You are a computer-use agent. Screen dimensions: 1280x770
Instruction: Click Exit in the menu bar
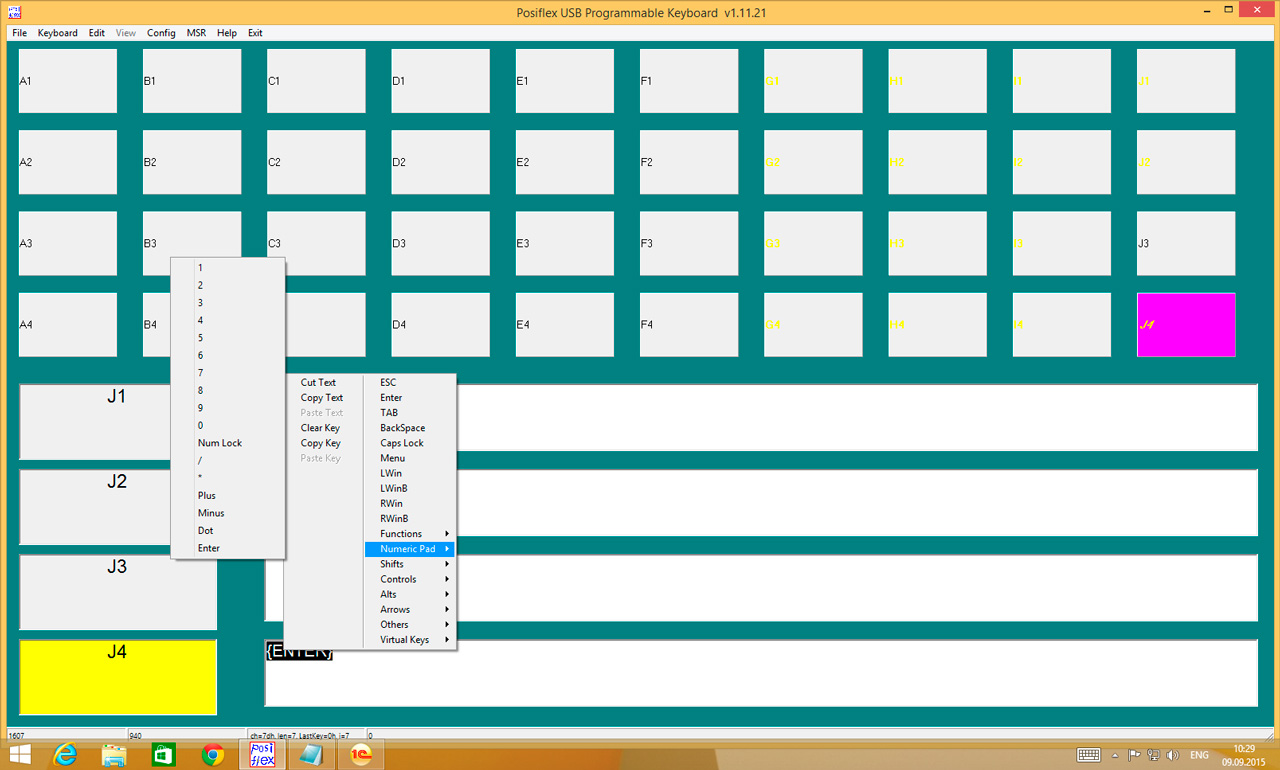click(255, 33)
